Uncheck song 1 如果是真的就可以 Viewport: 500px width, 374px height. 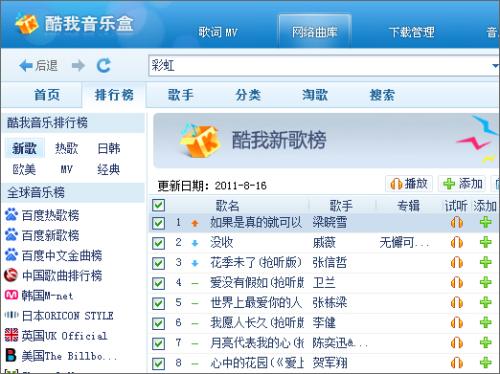click(158, 223)
